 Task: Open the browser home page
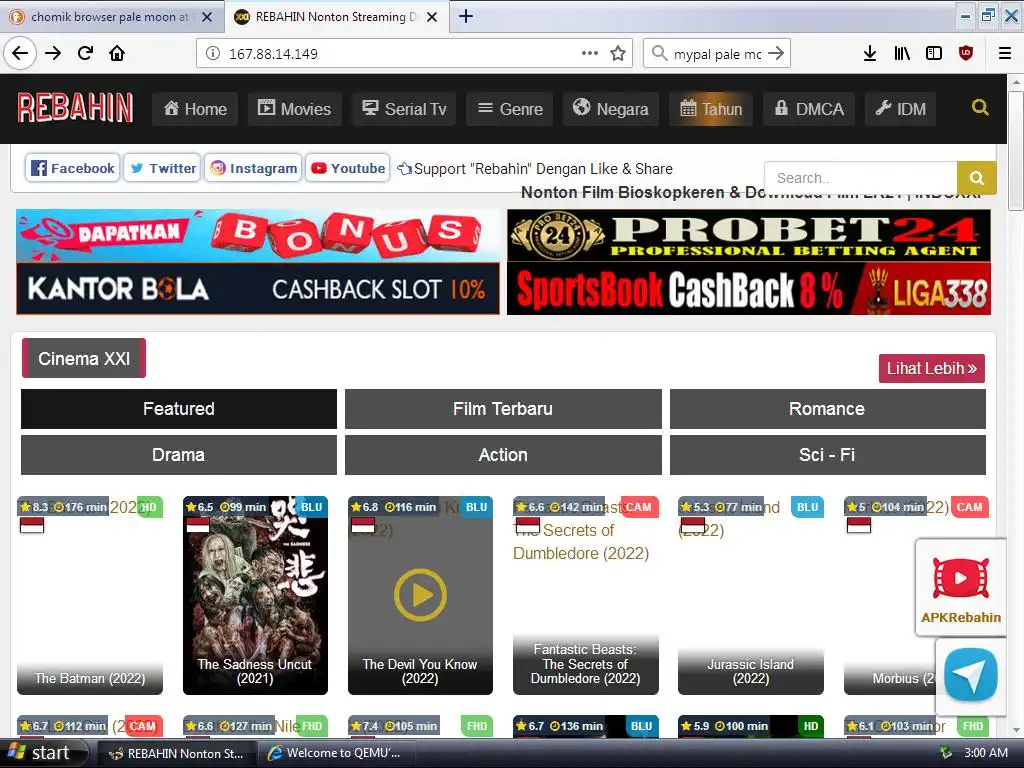tap(117, 53)
